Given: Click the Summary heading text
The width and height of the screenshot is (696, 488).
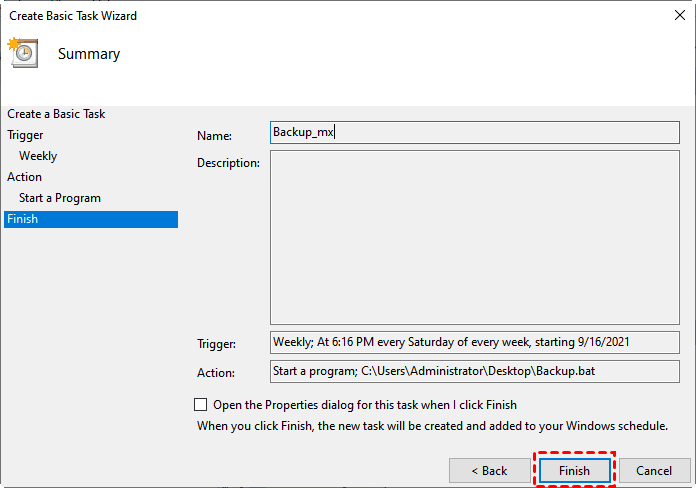Looking at the screenshot, I should tap(89, 54).
